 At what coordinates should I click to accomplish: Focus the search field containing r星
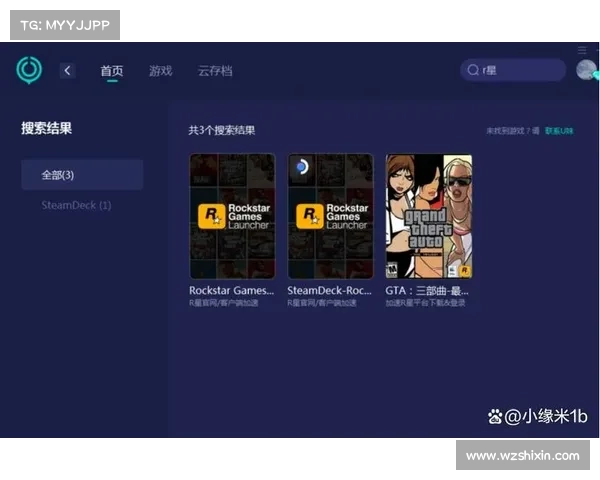513,70
